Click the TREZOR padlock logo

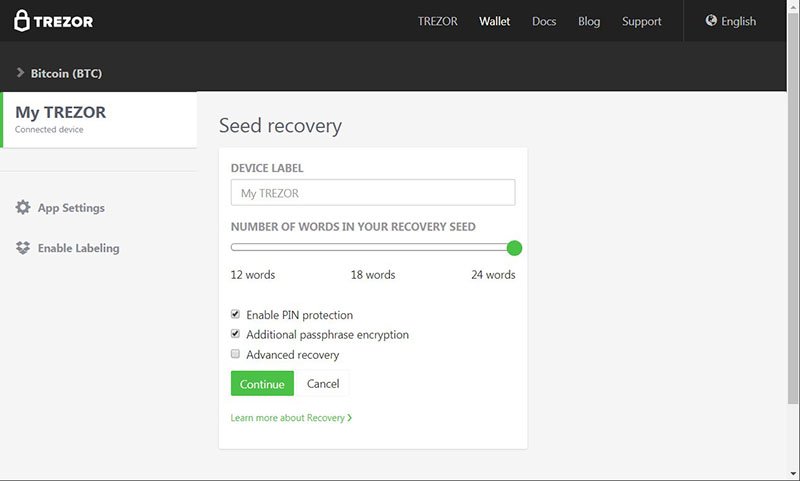coord(53,21)
